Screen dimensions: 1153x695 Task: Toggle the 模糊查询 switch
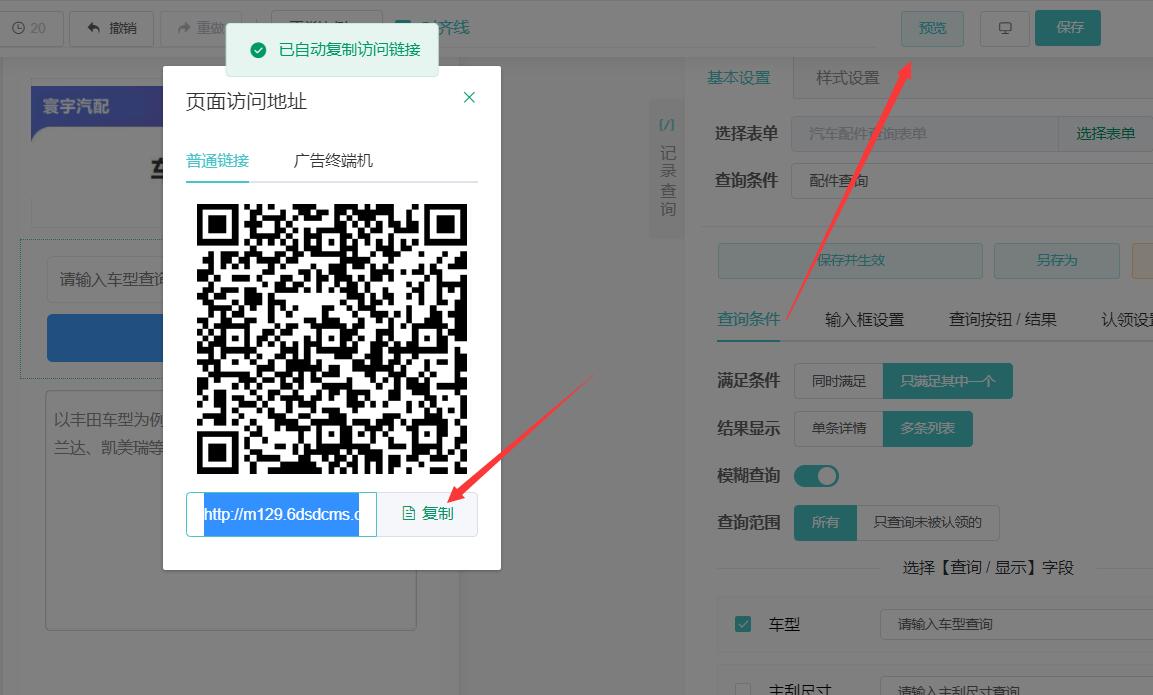[x=816, y=476]
